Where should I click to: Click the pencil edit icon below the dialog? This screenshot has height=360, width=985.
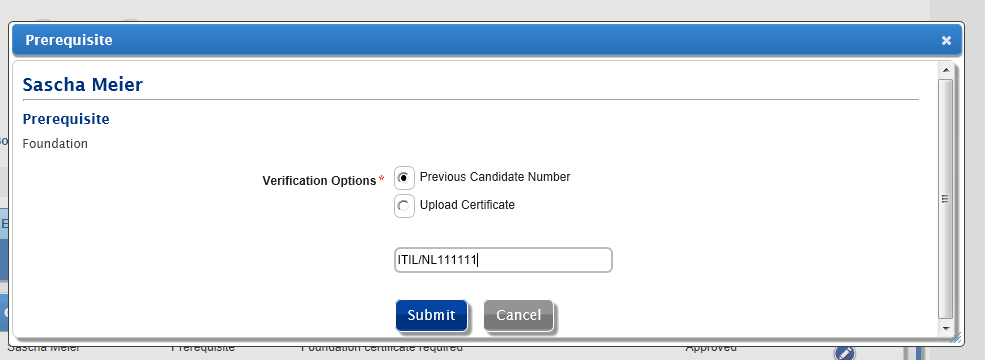click(x=845, y=353)
